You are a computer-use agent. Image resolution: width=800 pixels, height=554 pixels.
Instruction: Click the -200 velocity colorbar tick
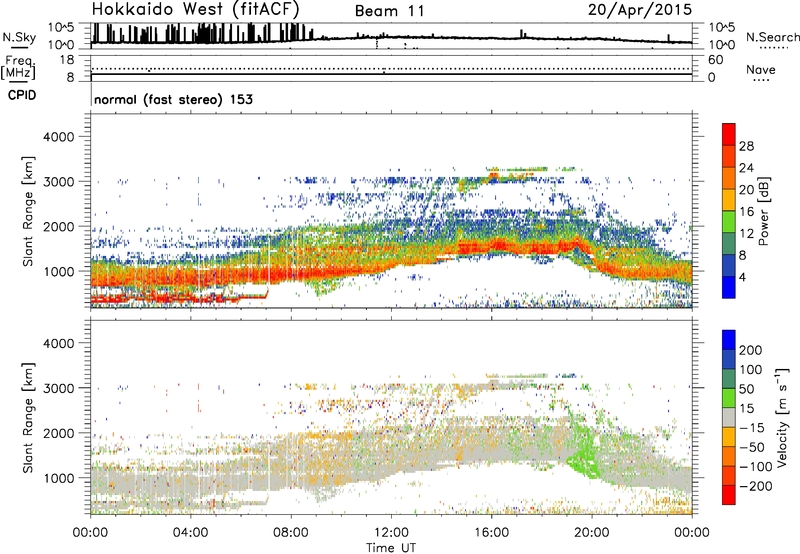click(x=756, y=486)
